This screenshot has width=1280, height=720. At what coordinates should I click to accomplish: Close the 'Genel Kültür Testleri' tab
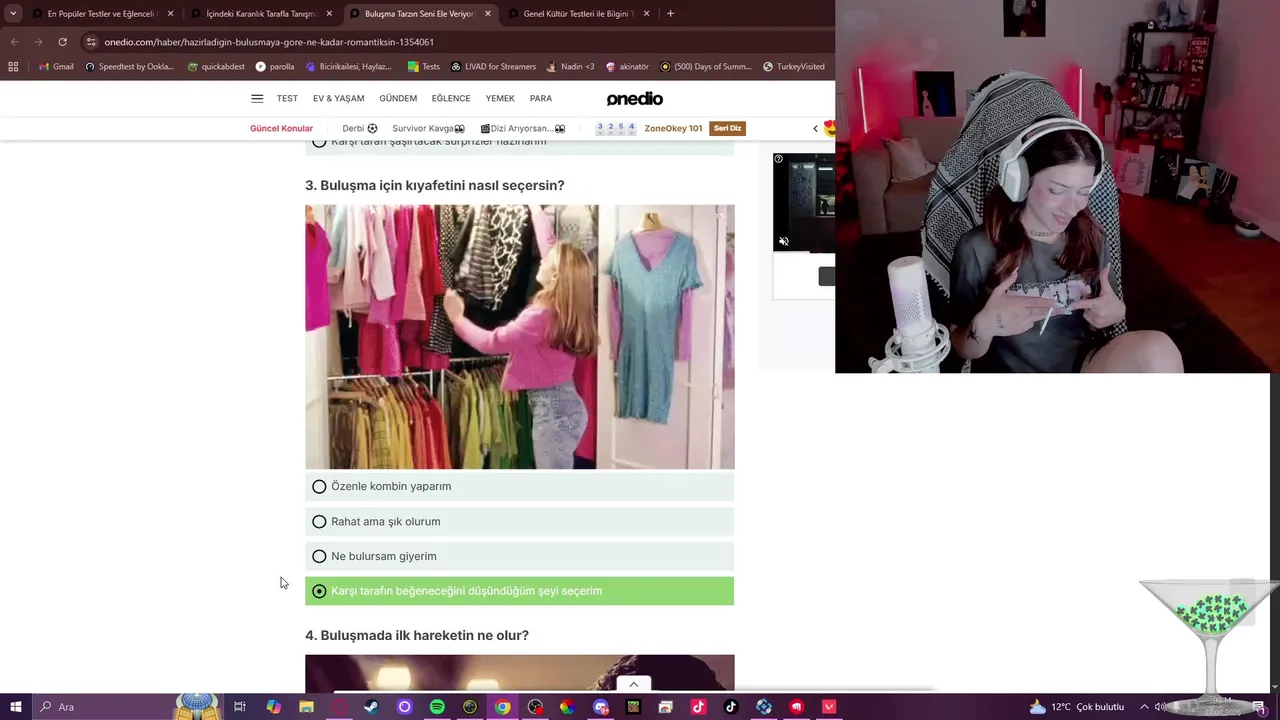pos(646,14)
